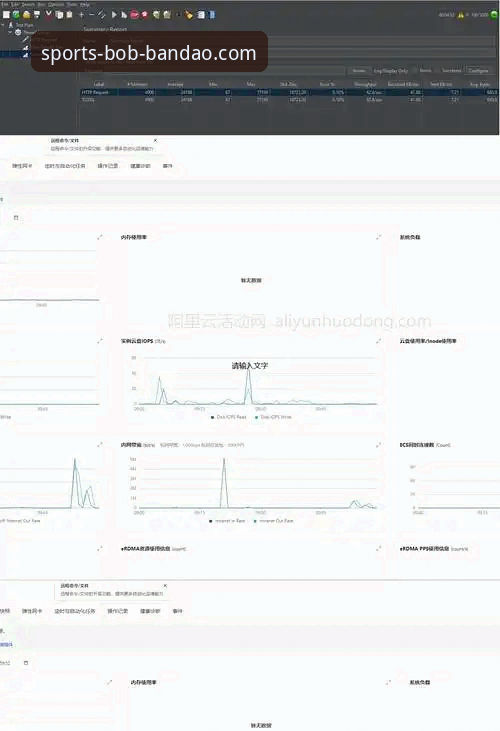
Task: Select the HTTP Request row in results table
Action: coord(289,92)
